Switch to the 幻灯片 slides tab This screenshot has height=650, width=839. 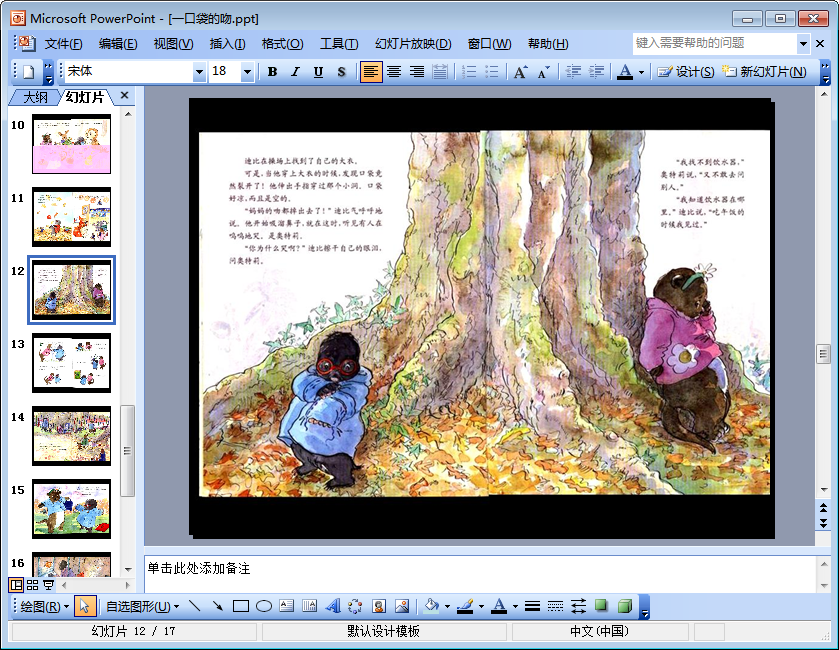(86, 97)
